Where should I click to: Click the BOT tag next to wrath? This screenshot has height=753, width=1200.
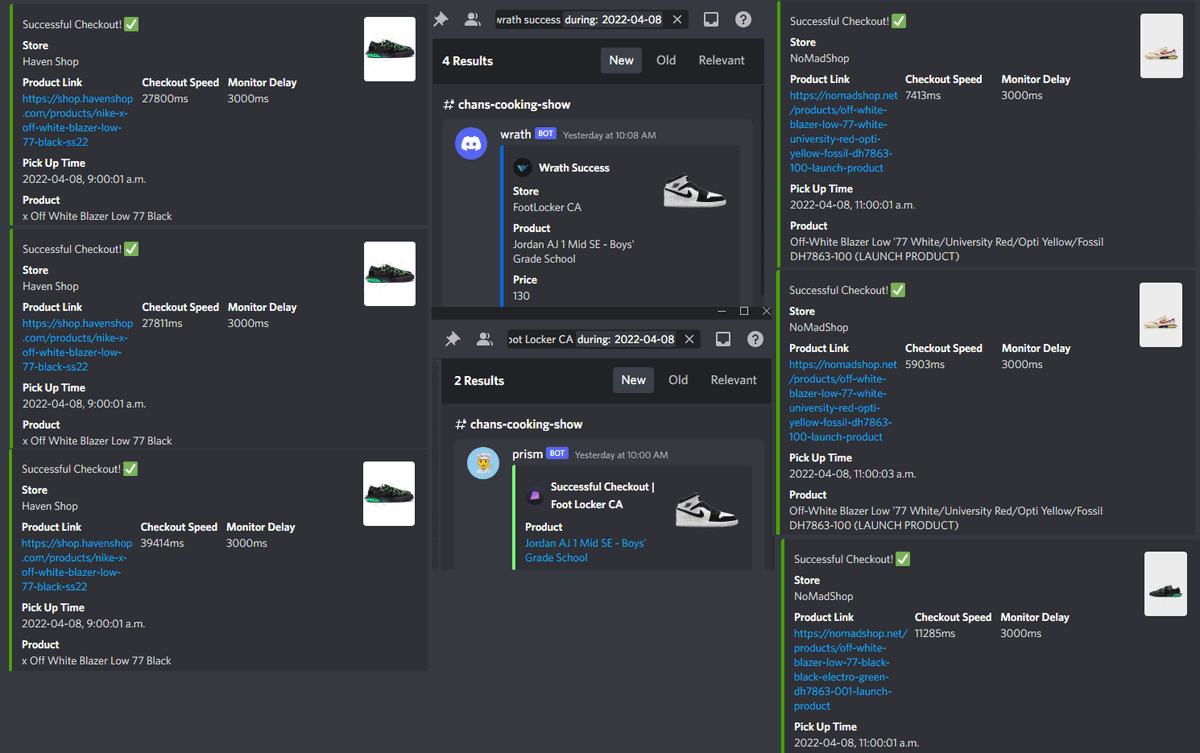546,134
